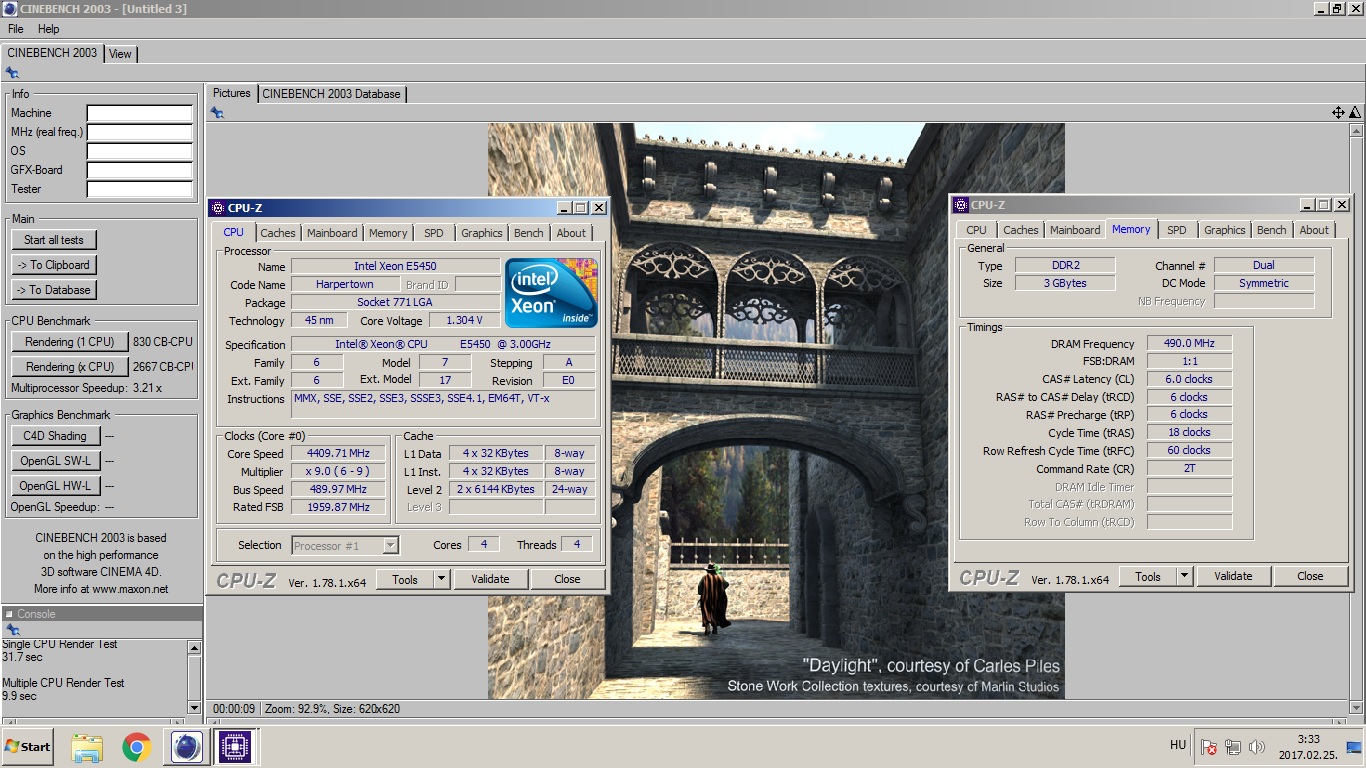Click the Machine input field
The image size is (1366, 768).
coord(139,113)
